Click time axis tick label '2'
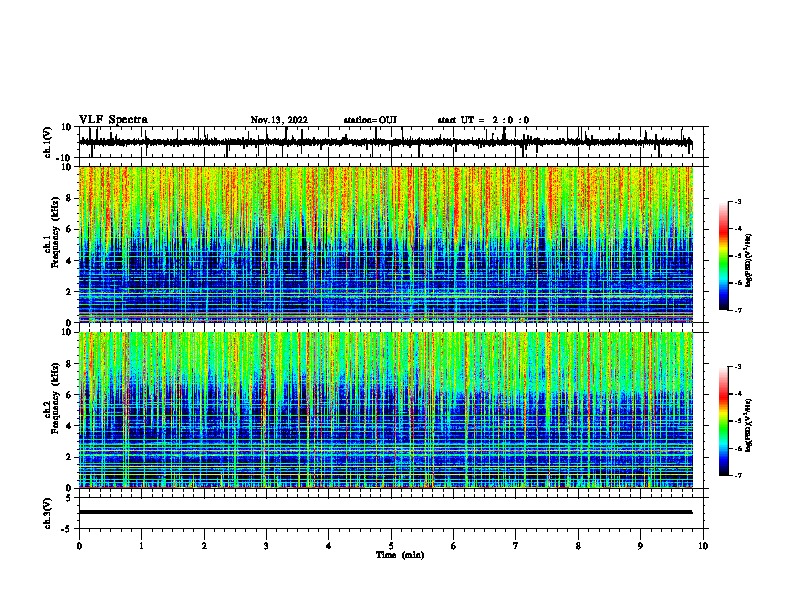792x612 pixels. pyautogui.click(x=204, y=546)
